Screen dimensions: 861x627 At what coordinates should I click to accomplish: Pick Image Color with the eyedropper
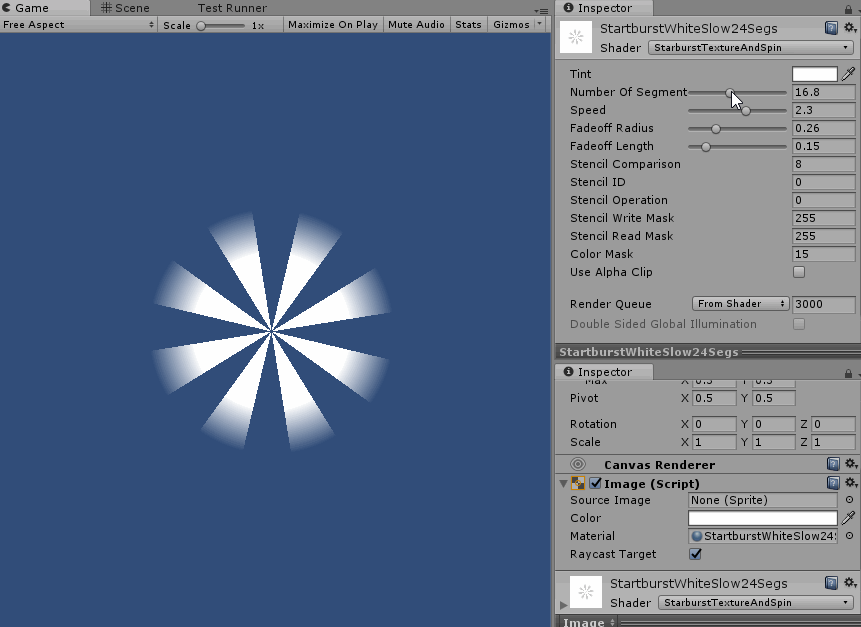point(848,518)
